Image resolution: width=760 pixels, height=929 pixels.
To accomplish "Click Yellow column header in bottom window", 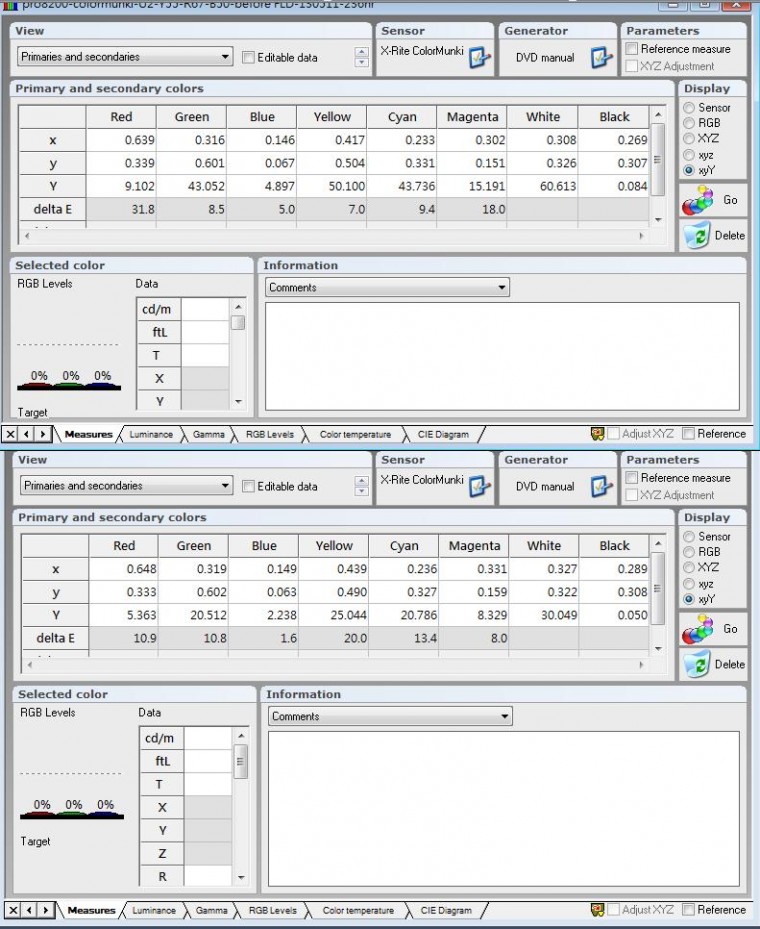I will [x=334, y=546].
